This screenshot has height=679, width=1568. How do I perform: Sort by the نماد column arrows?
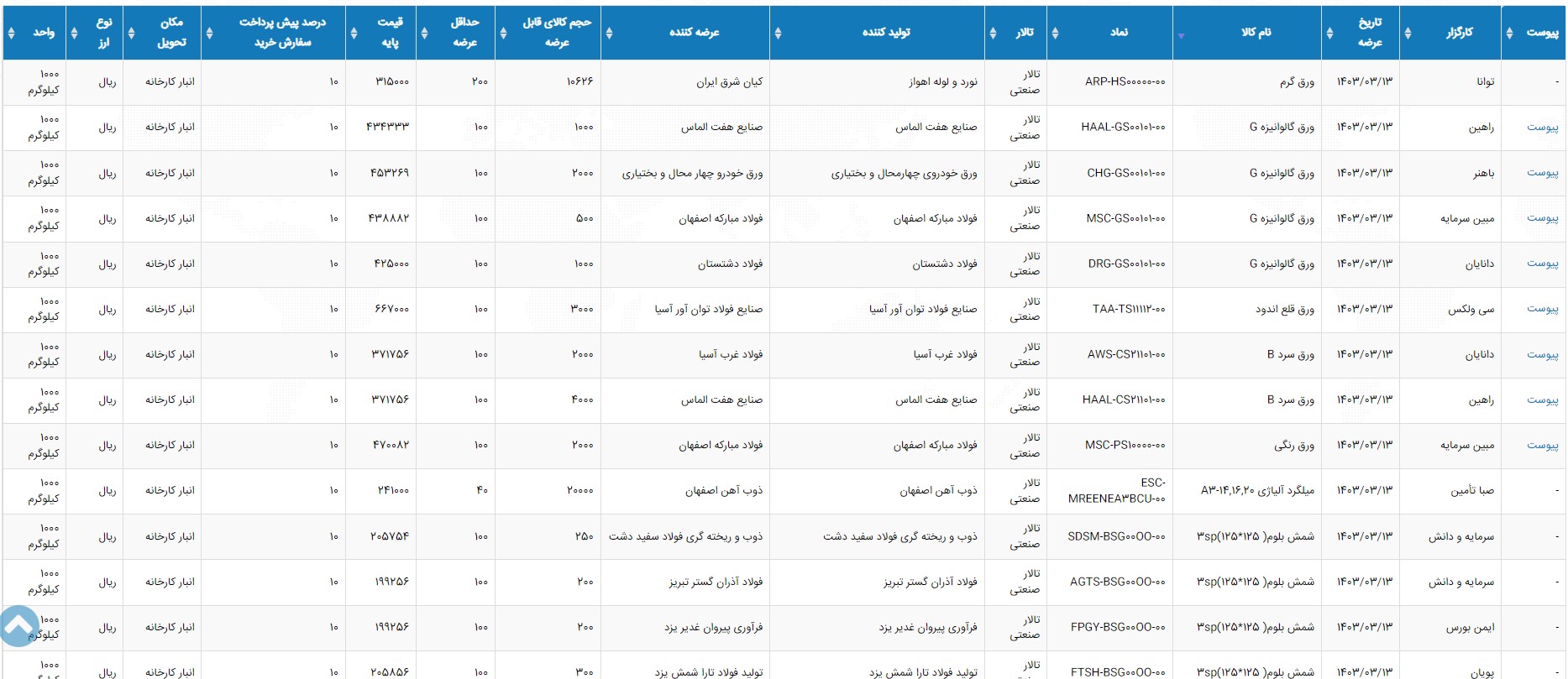coord(1055,33)
